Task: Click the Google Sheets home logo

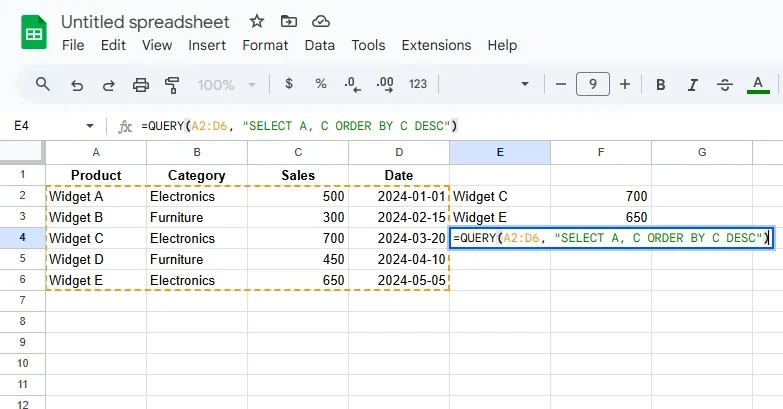Action: pos(33,33)
